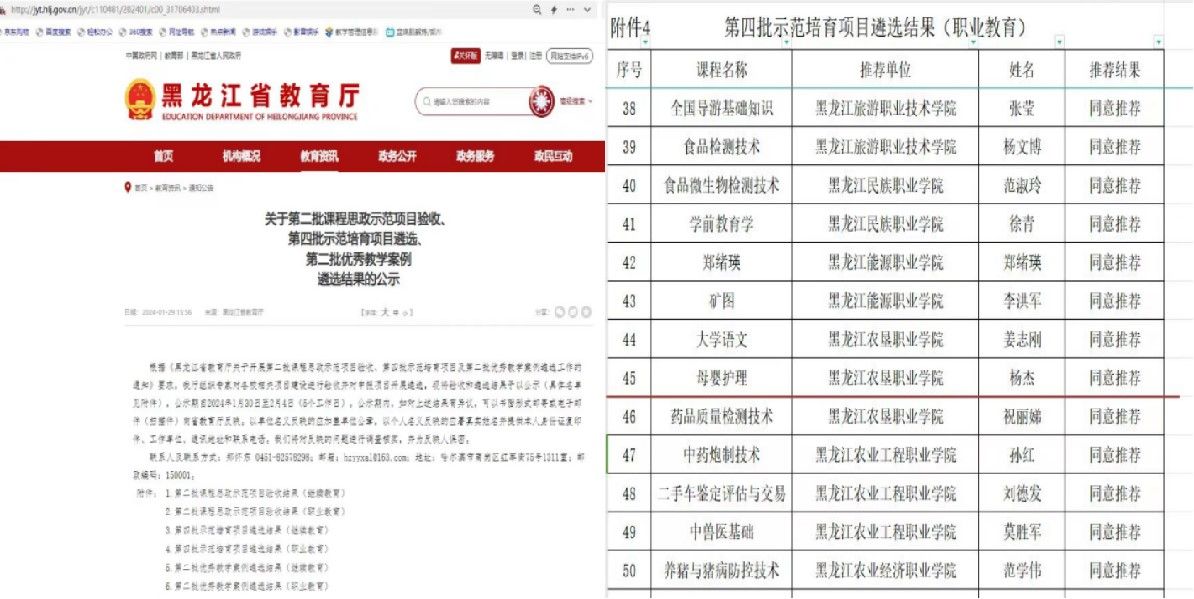Click the red 关怀版 button
Screen dimensions: 1194x599
(x=465, y=56)
